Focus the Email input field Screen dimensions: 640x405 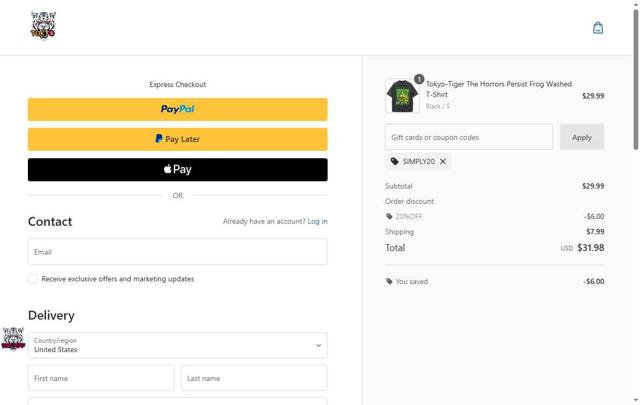(178, 252)
